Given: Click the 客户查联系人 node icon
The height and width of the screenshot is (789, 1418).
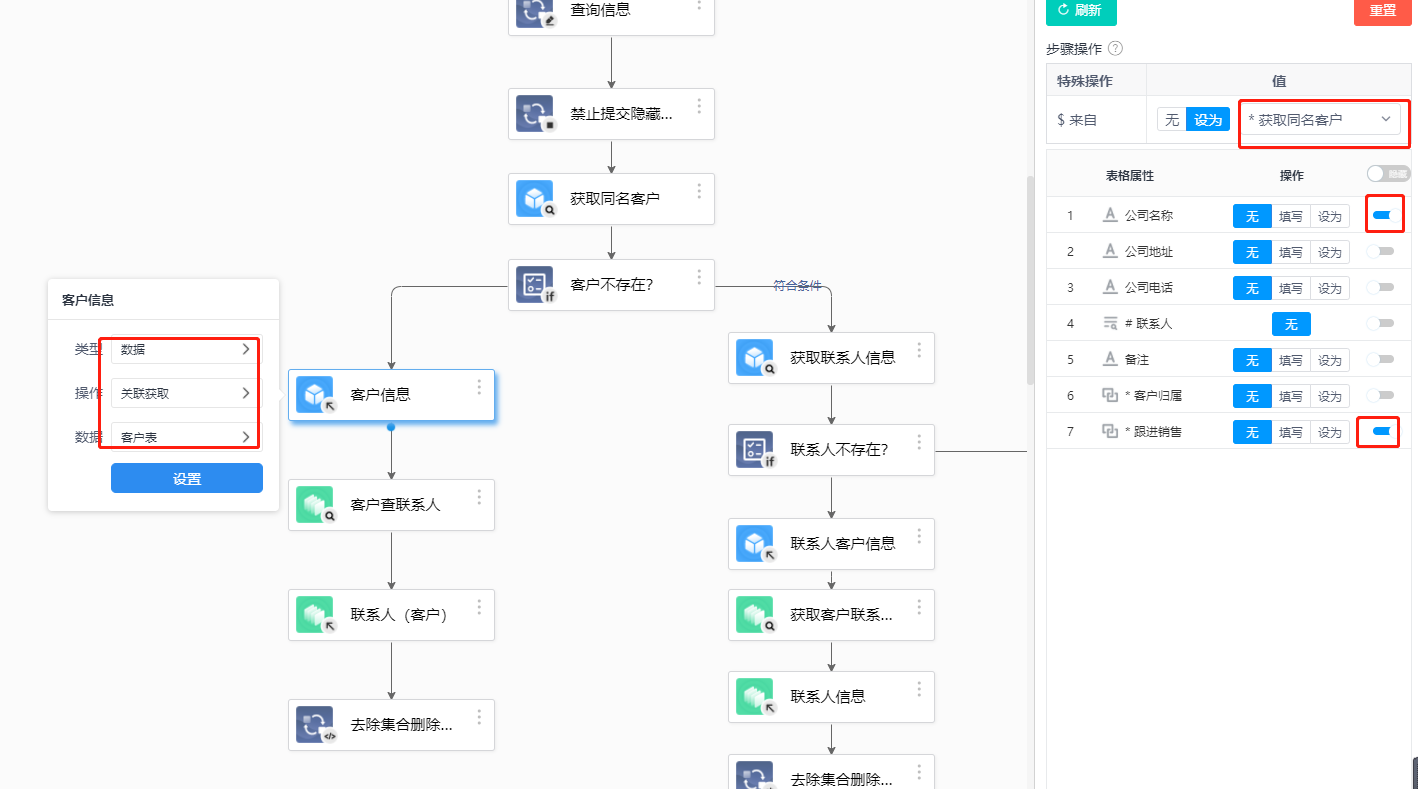Looking at the screenshot, I should click(314, 504).
